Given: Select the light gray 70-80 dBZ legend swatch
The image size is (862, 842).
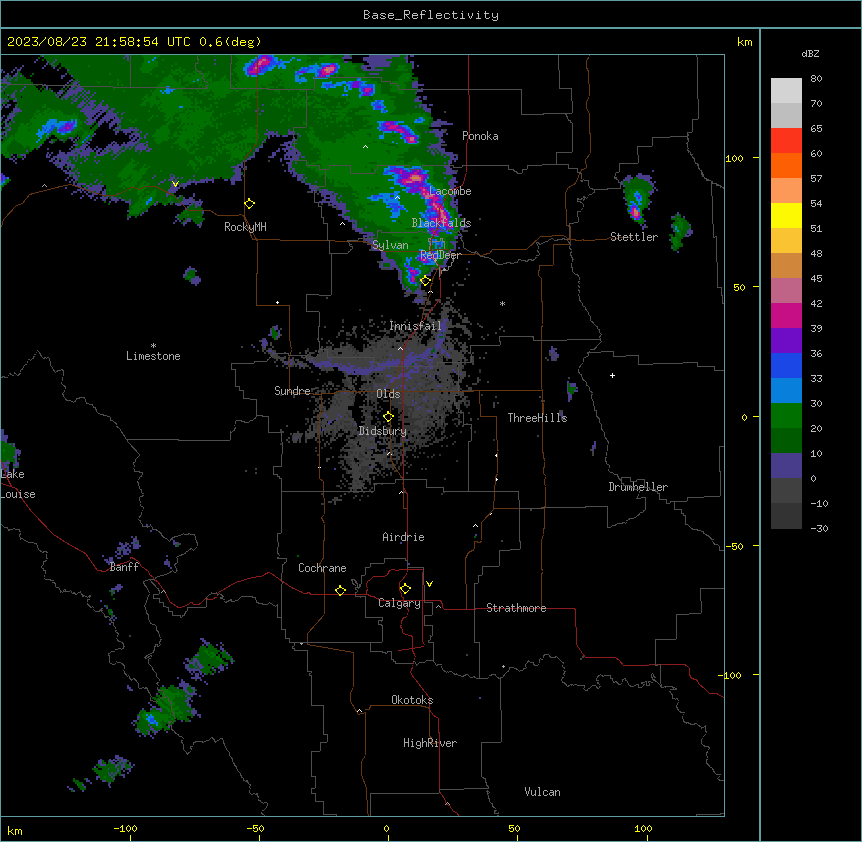Looking at the screenshot, I should (x=786, y=91).
